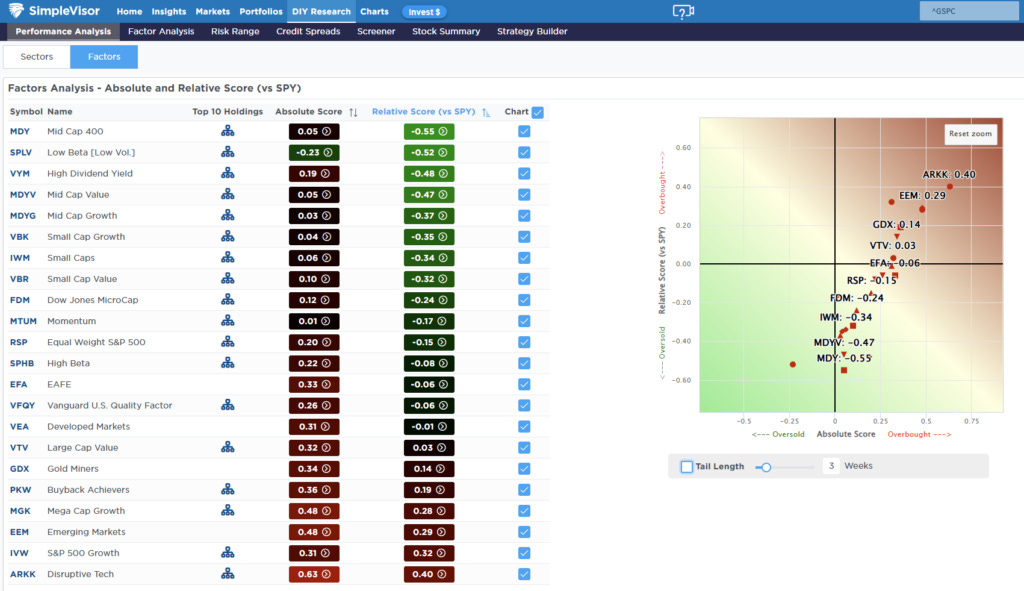Toggle chart checkbox for EFA row

(x=524, y=384)
